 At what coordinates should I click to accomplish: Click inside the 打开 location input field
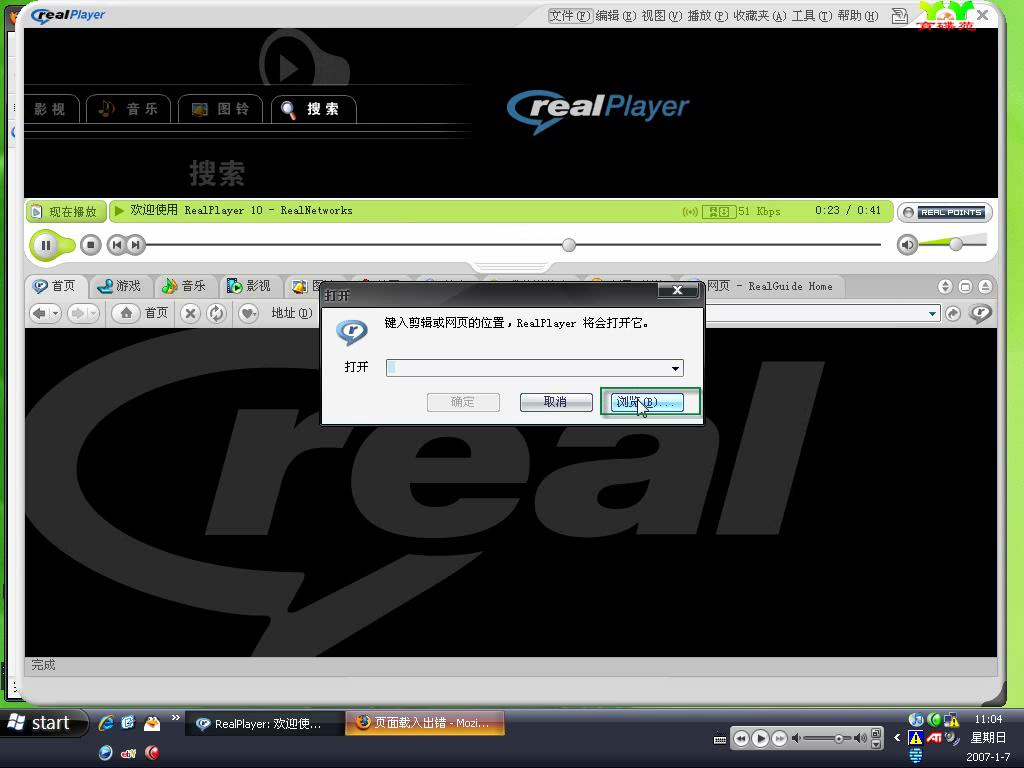tap(526, 368)
